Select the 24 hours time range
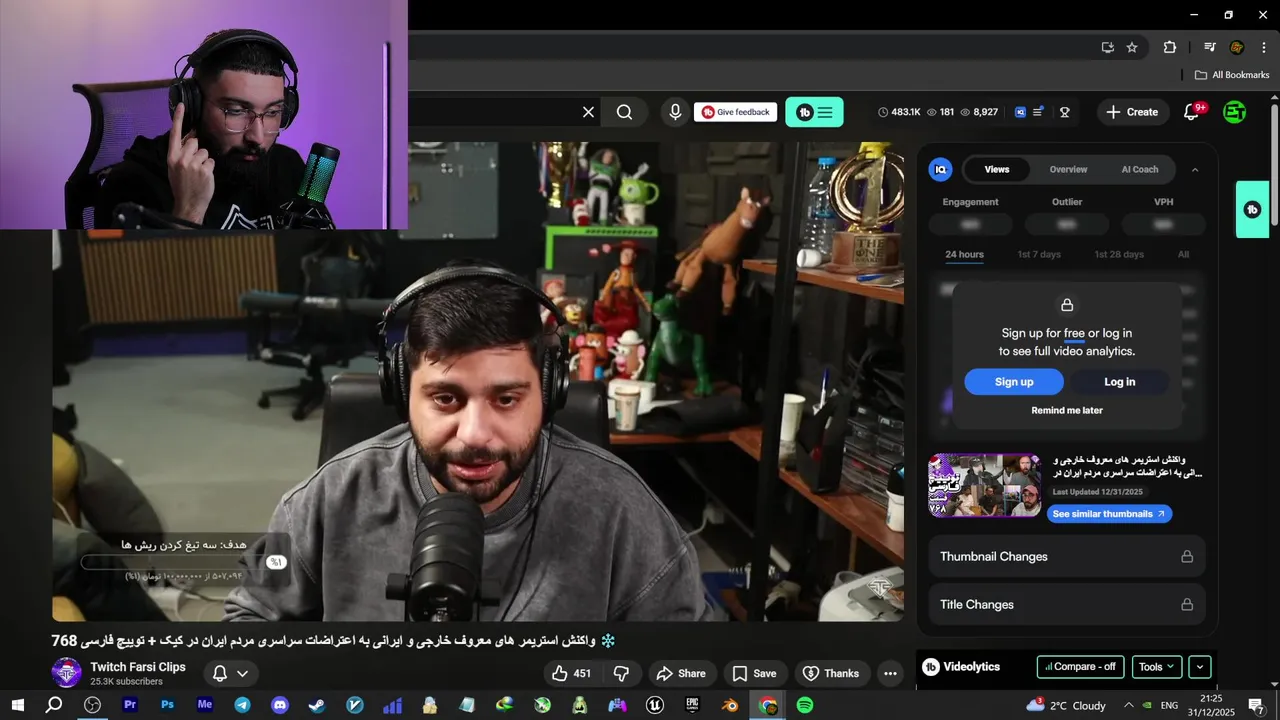This screenshot has width=1280, height=720. pyautogui.click(x=964, y=254)
